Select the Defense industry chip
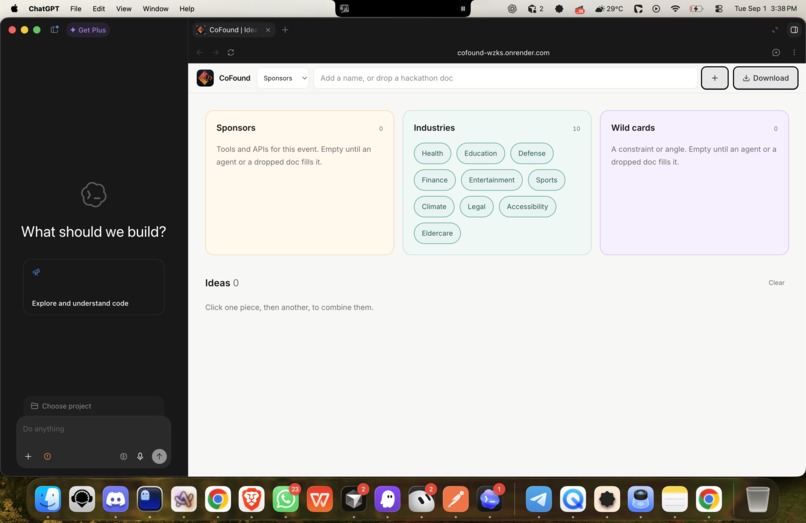Viewport: 806px width, 523px height. tap(532, 153)
